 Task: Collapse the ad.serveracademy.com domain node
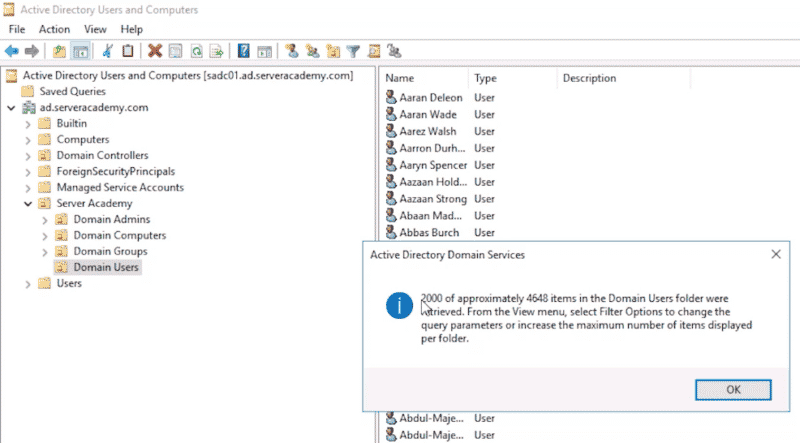pos(11,108)
